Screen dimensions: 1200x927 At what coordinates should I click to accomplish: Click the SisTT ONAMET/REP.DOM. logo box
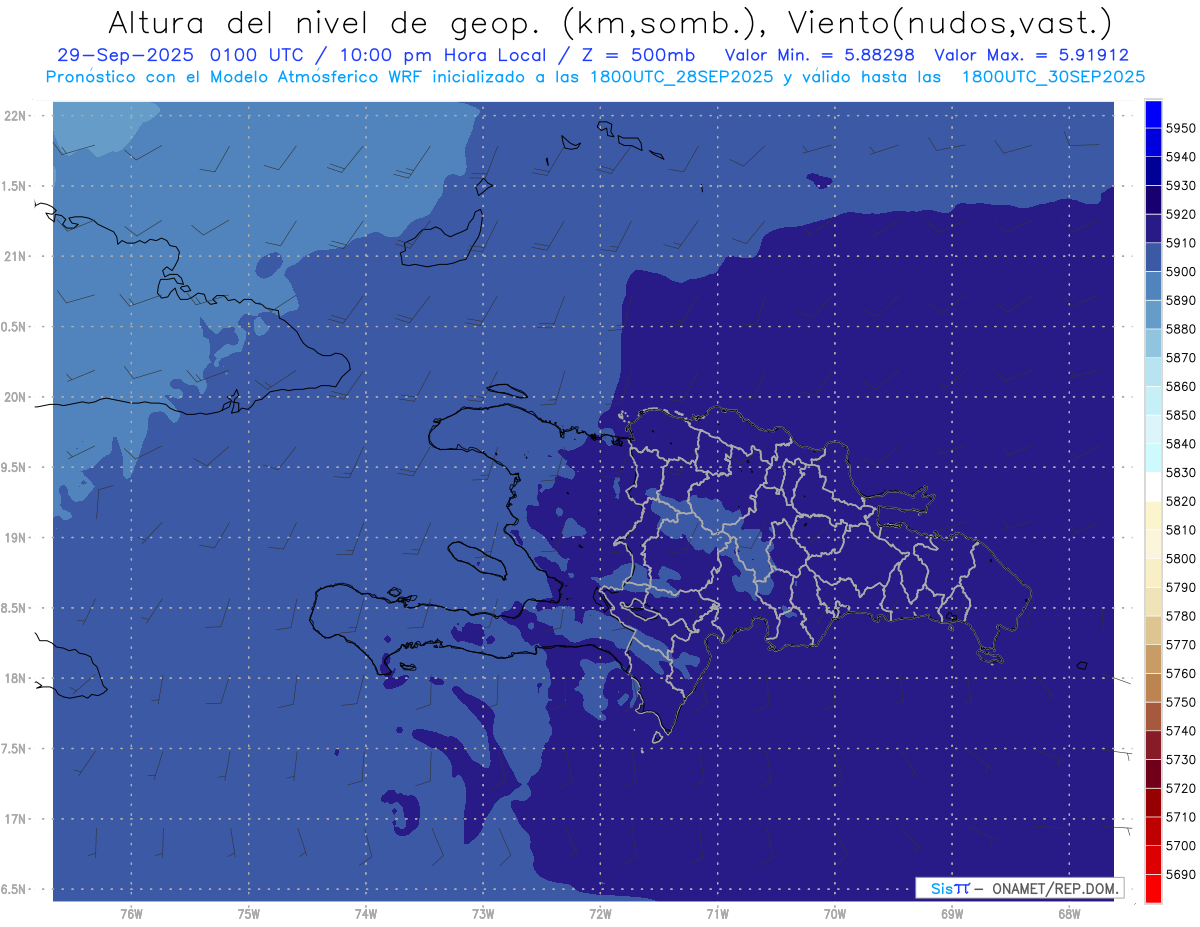[x=1019, y=888]
